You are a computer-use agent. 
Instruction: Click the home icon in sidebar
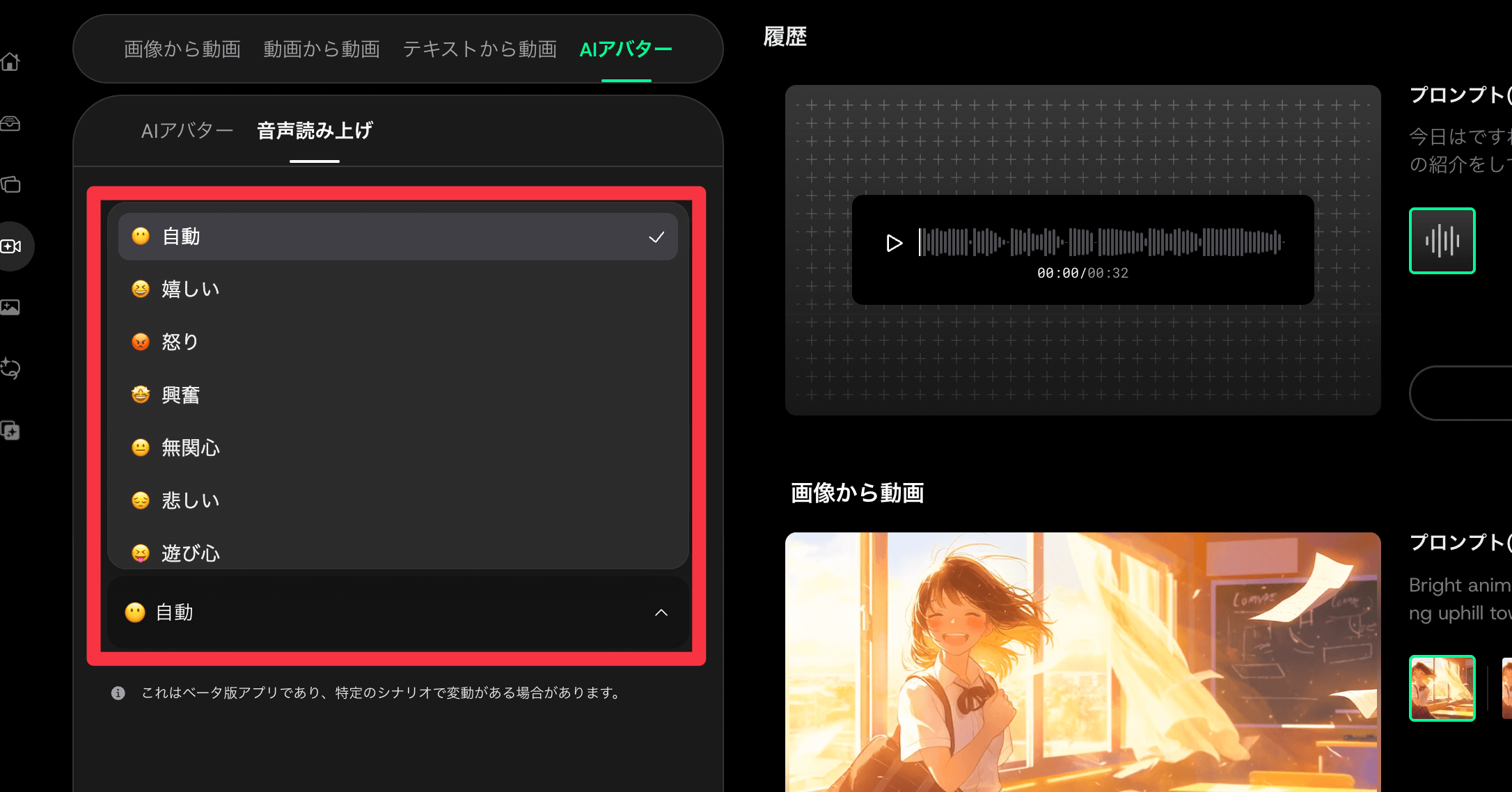coord(10,62)
